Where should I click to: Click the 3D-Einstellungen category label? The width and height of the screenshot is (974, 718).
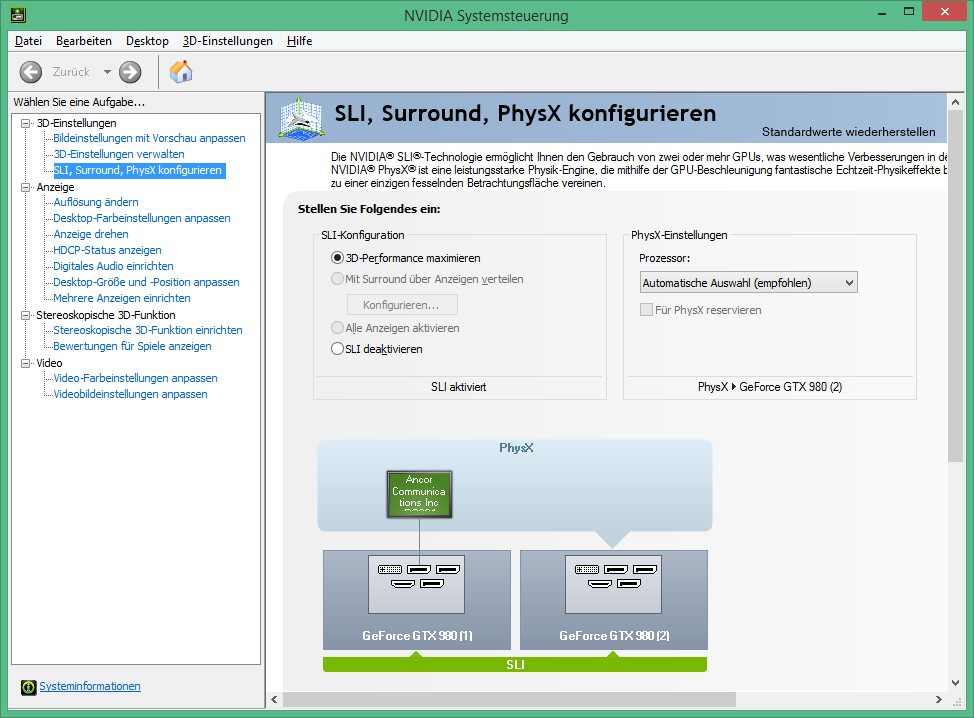pyautogui.click(x=76, y=123)
